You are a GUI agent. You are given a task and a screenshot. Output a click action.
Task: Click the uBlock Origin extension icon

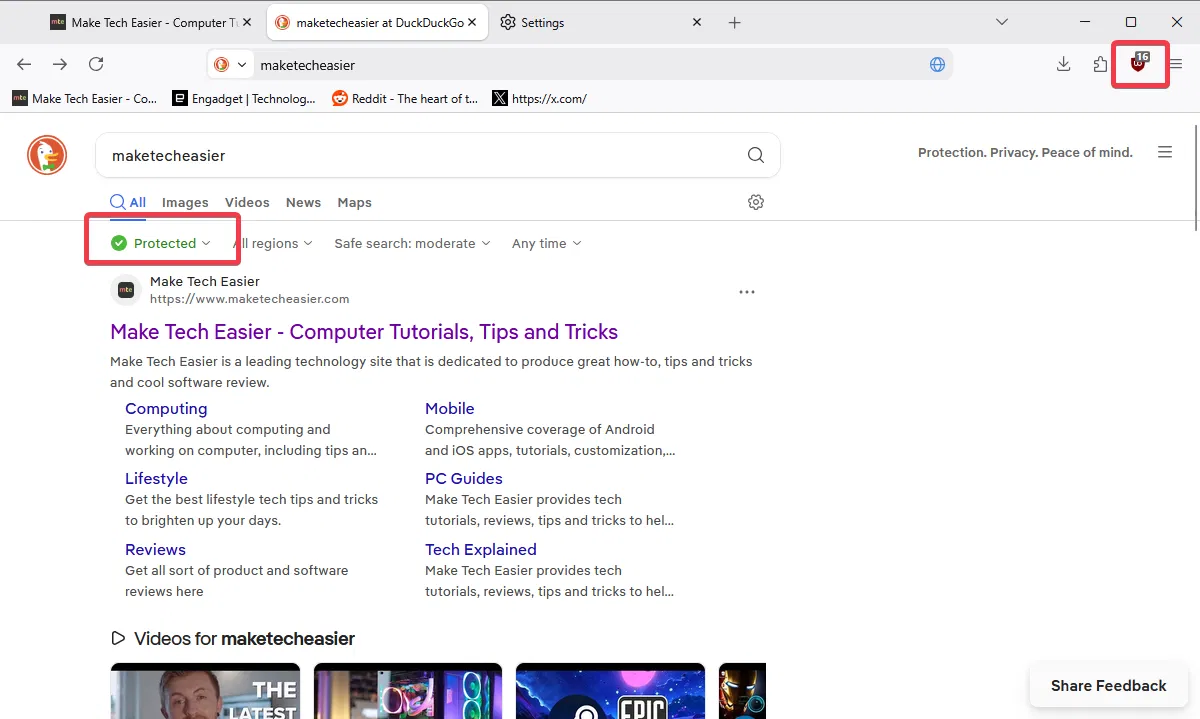coord(1138,64)
